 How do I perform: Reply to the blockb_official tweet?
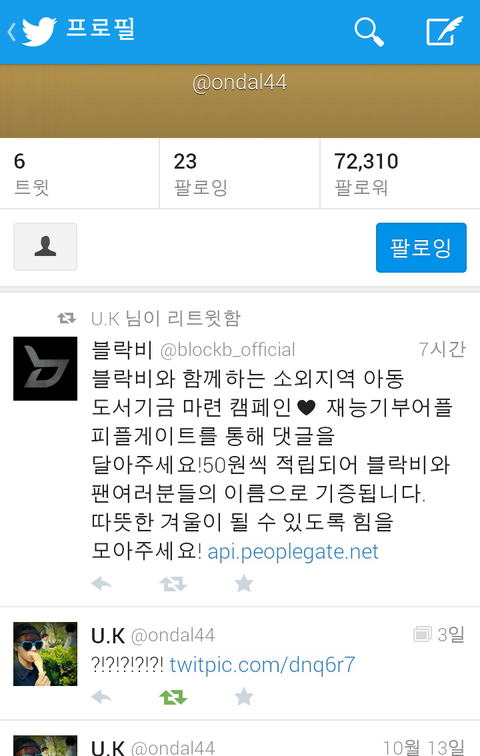pyautogui.click(x=101, y=584)
